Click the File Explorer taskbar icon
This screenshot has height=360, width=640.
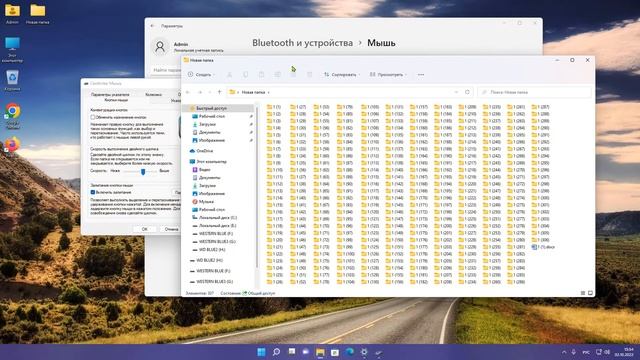[x=320, y=352]
